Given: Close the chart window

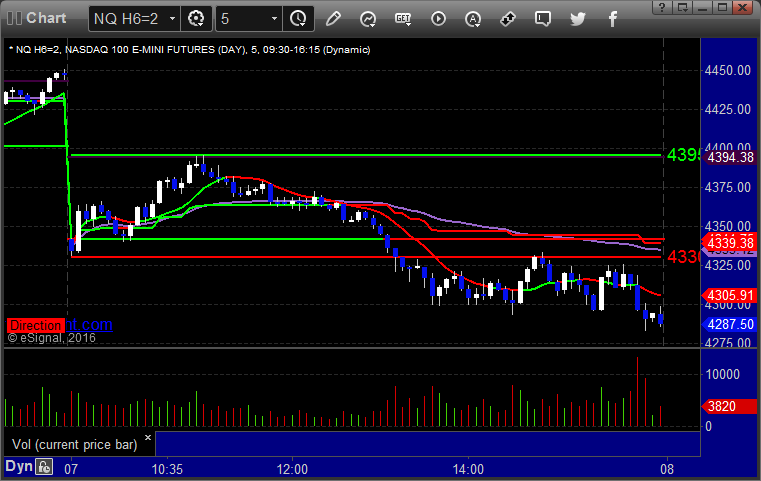Looking at the screenshot, I should [x=743, y=7].
